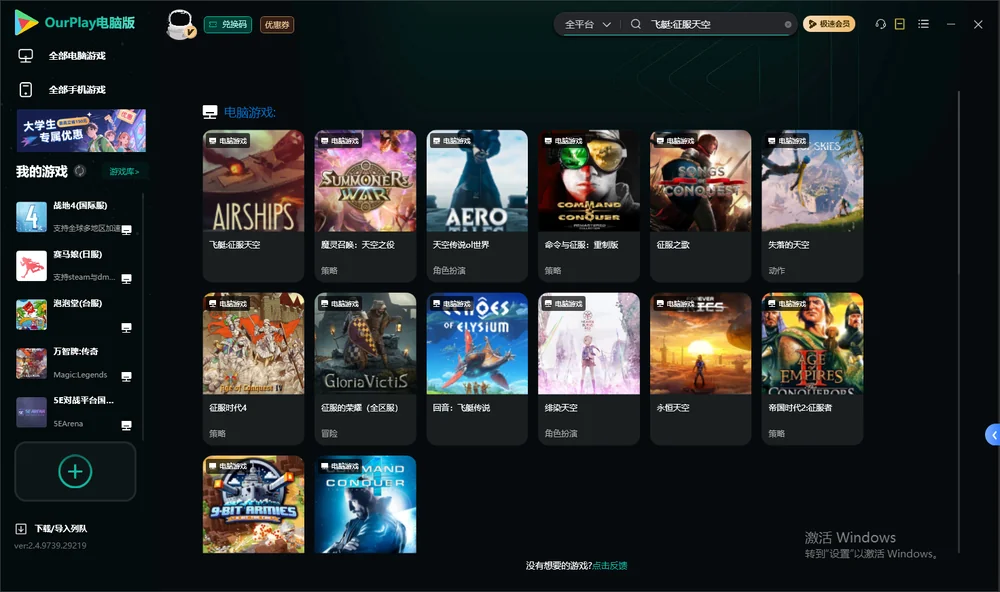1000x592 pixels.
Task: Open the 征服的荣耀(全区服) game card
Action: (365, 369)
